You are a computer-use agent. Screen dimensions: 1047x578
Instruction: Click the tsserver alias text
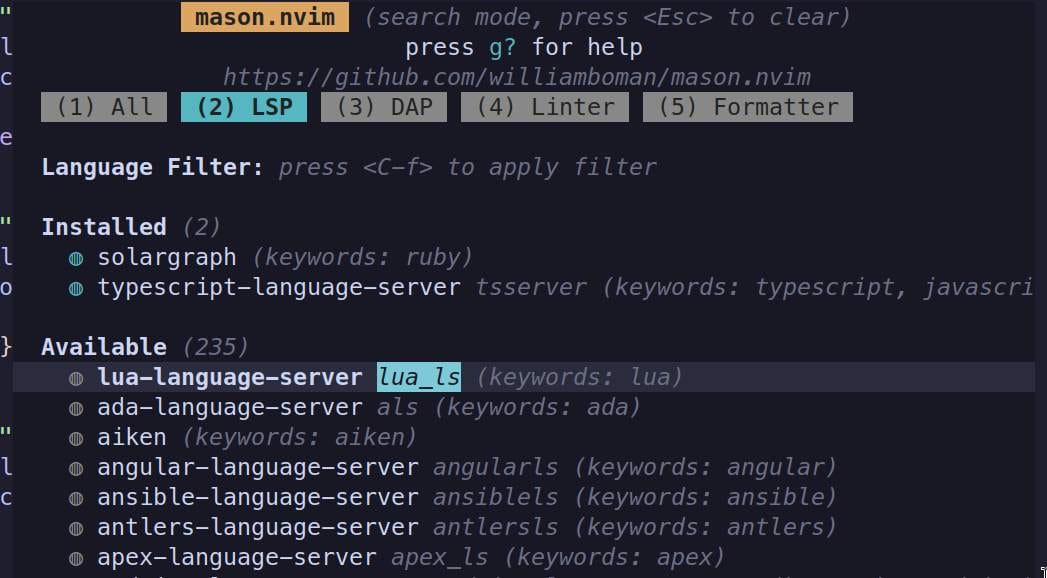pyautogui.click(x=531, y=288)
